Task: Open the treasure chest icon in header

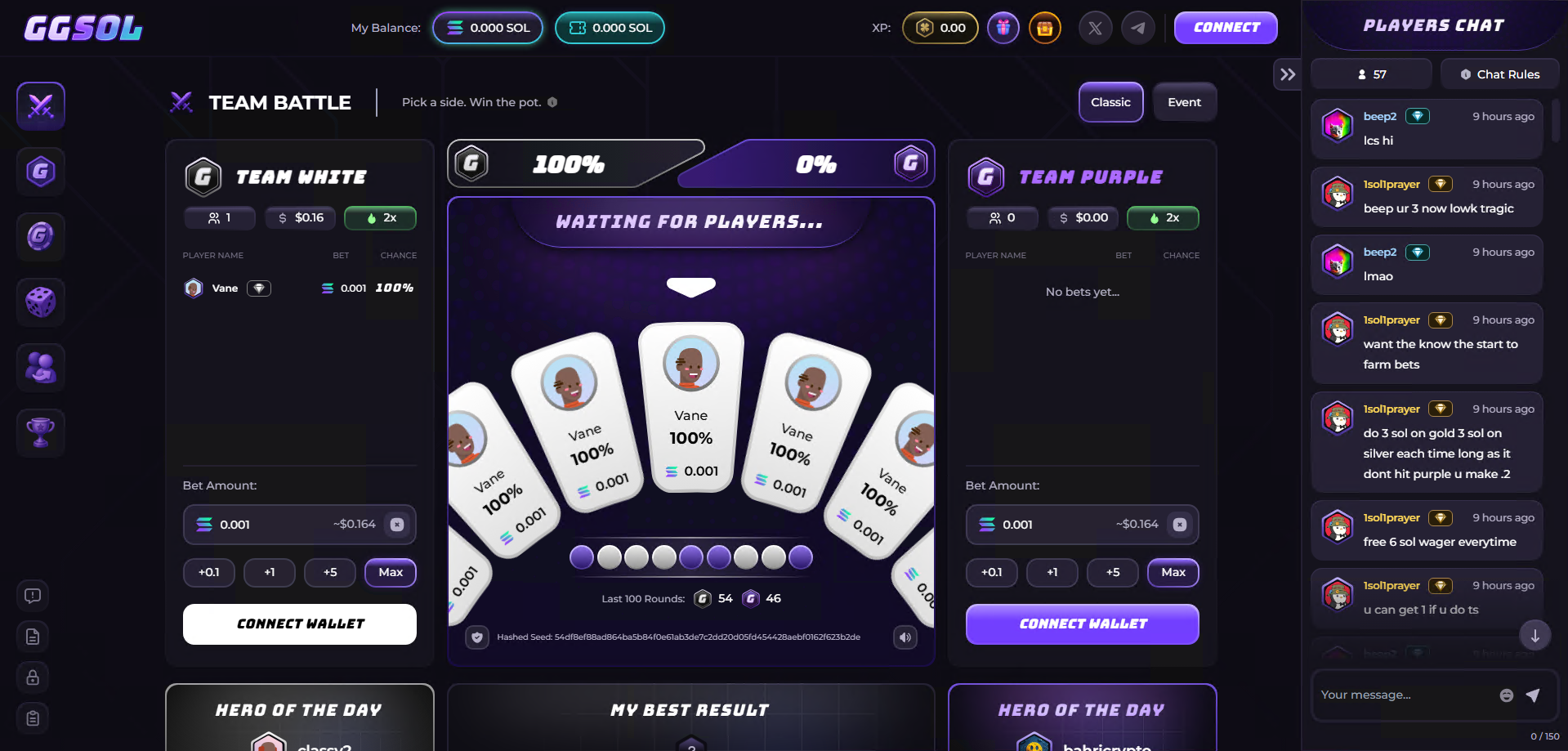Action: click(x=1044, y=28)
